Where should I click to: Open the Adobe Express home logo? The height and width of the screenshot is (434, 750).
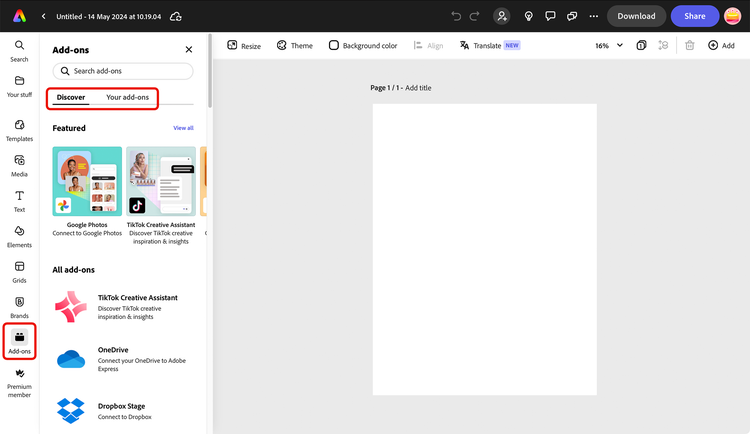(19, 16)
